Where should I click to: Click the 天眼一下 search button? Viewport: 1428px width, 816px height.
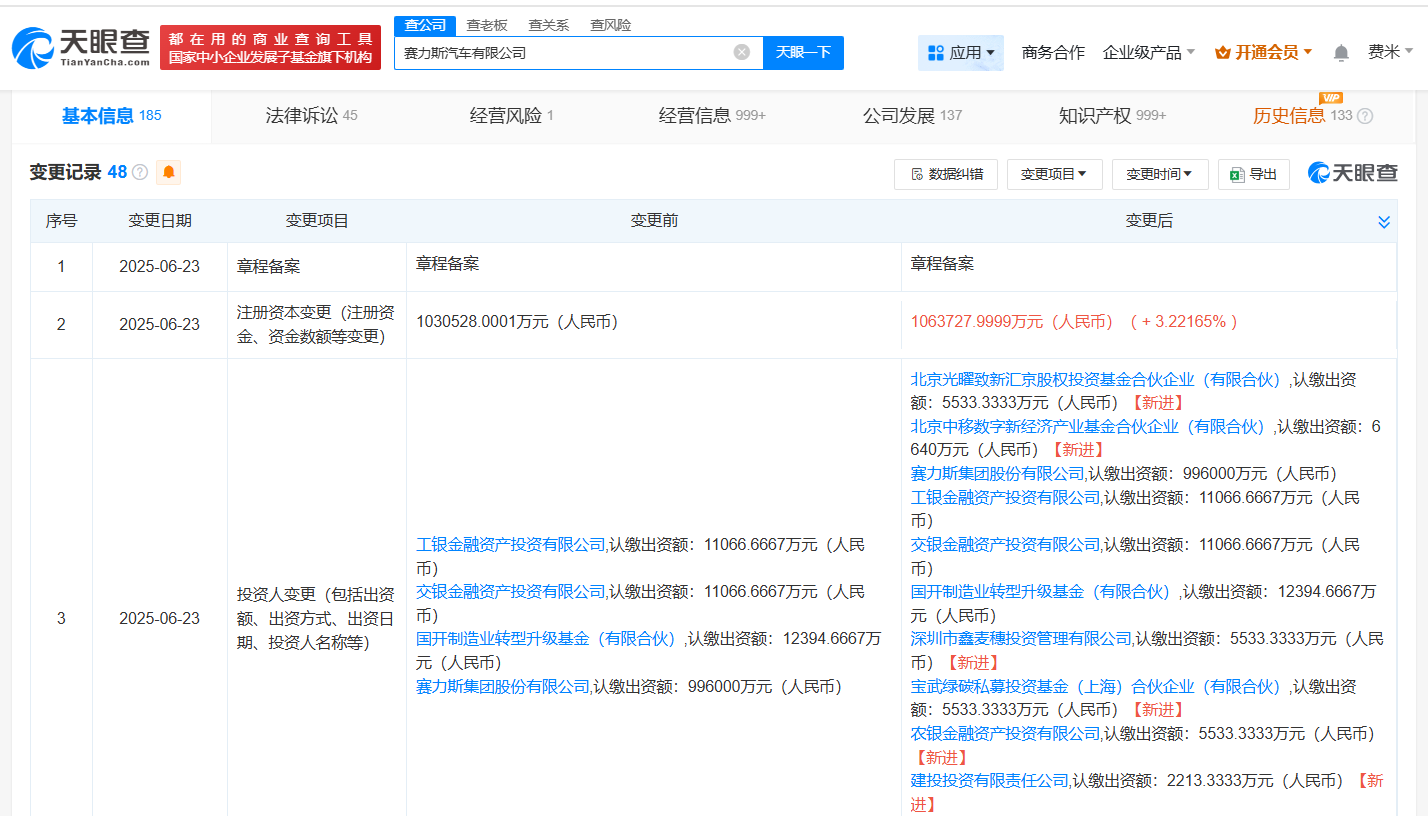pyautogui.click(x=803, y=52)
